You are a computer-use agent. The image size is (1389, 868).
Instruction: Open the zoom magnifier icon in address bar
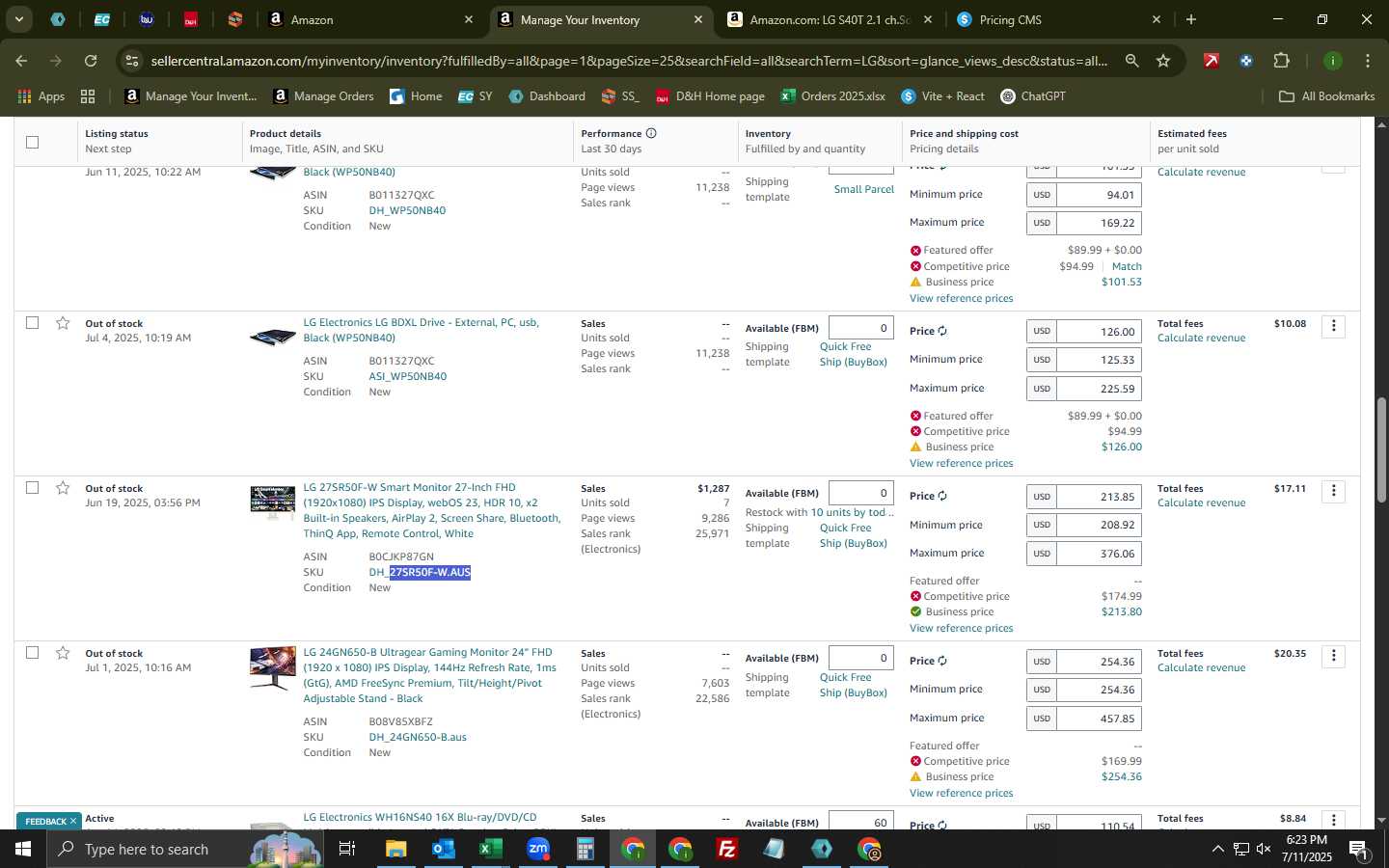point(1131,61)
